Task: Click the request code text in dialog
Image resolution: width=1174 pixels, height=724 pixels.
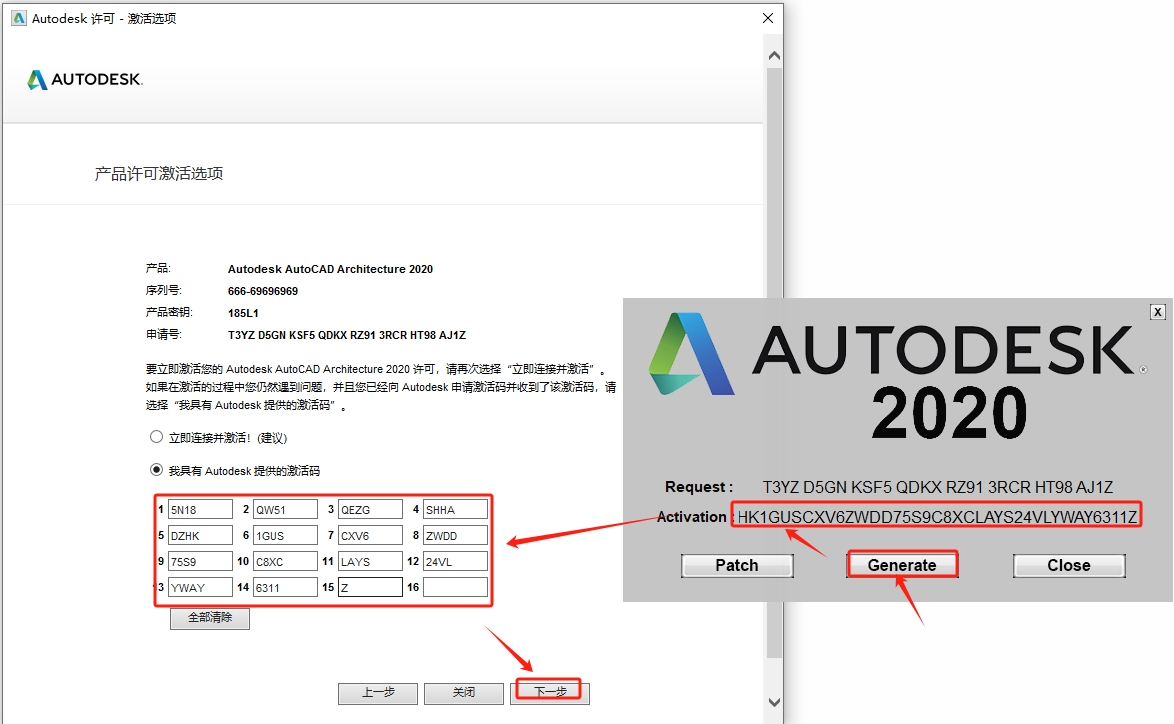Action: click(347, 335)
